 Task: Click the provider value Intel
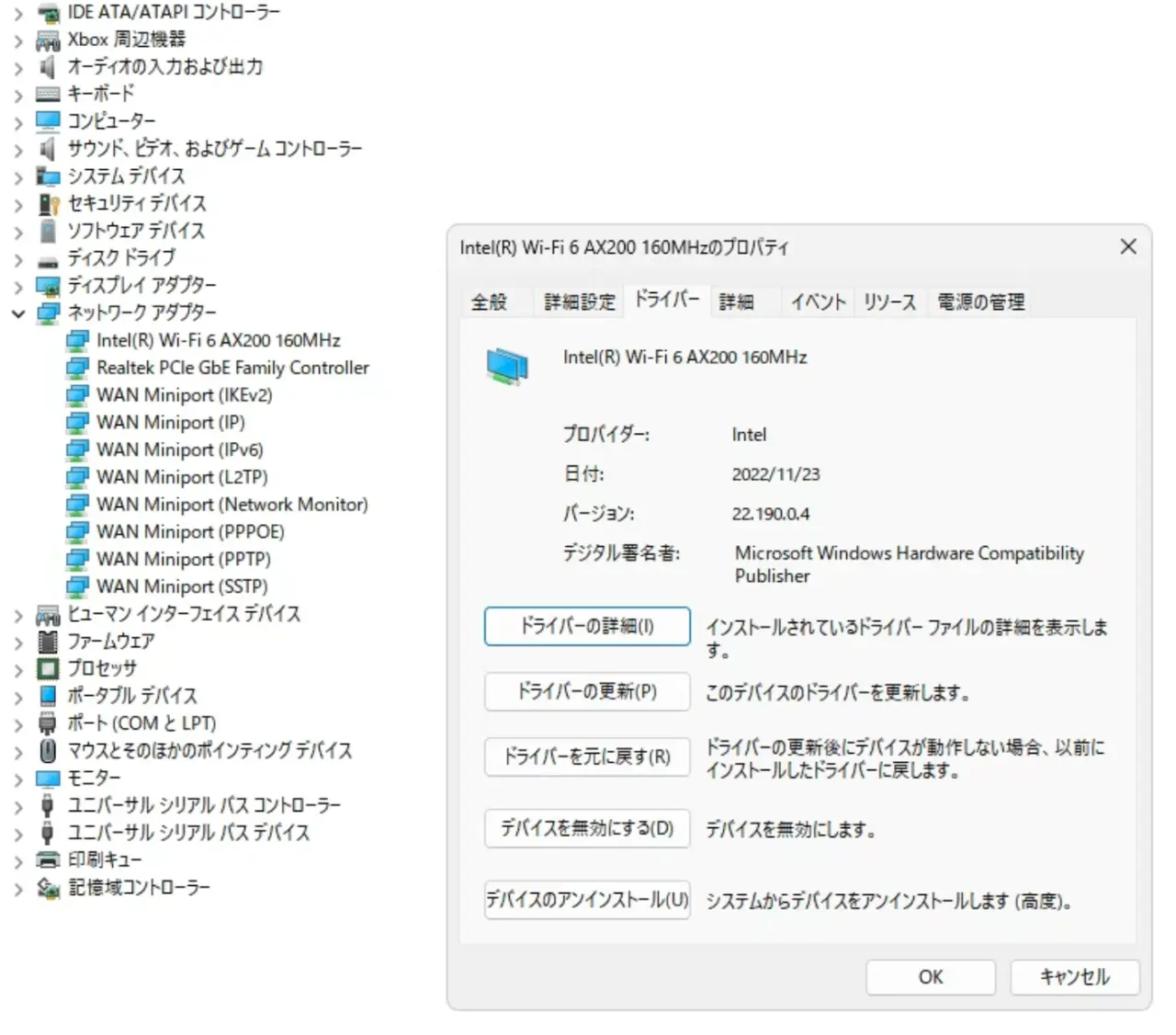749,435
